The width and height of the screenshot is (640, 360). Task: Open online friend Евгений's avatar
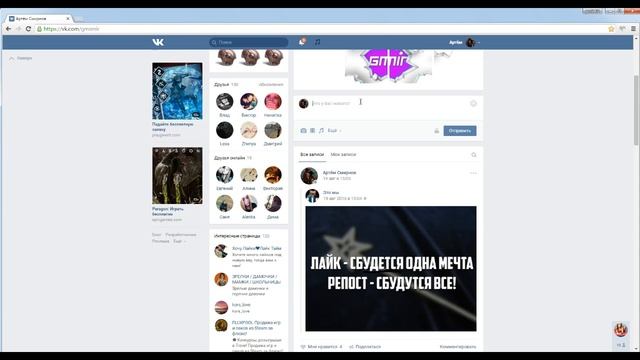224,175
